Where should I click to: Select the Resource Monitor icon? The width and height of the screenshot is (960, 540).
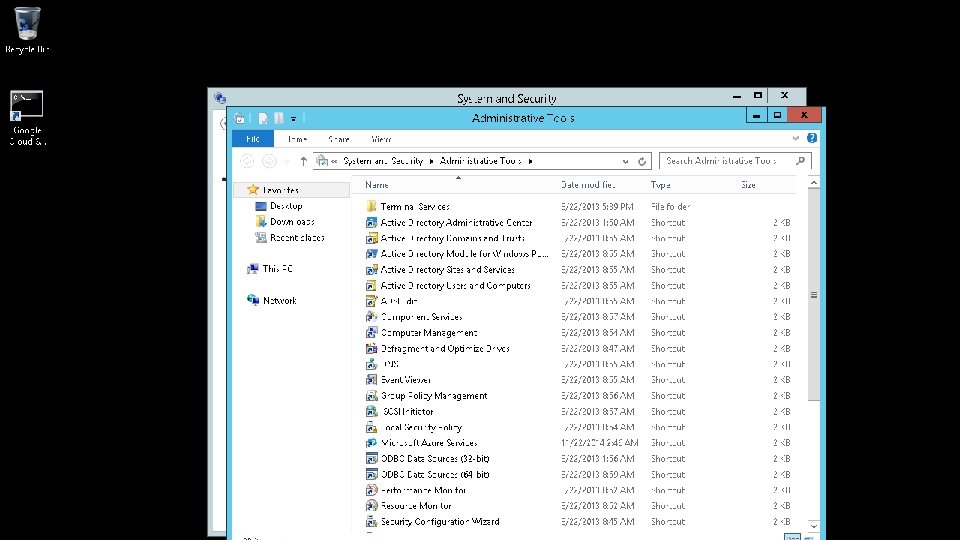(371, 506)
